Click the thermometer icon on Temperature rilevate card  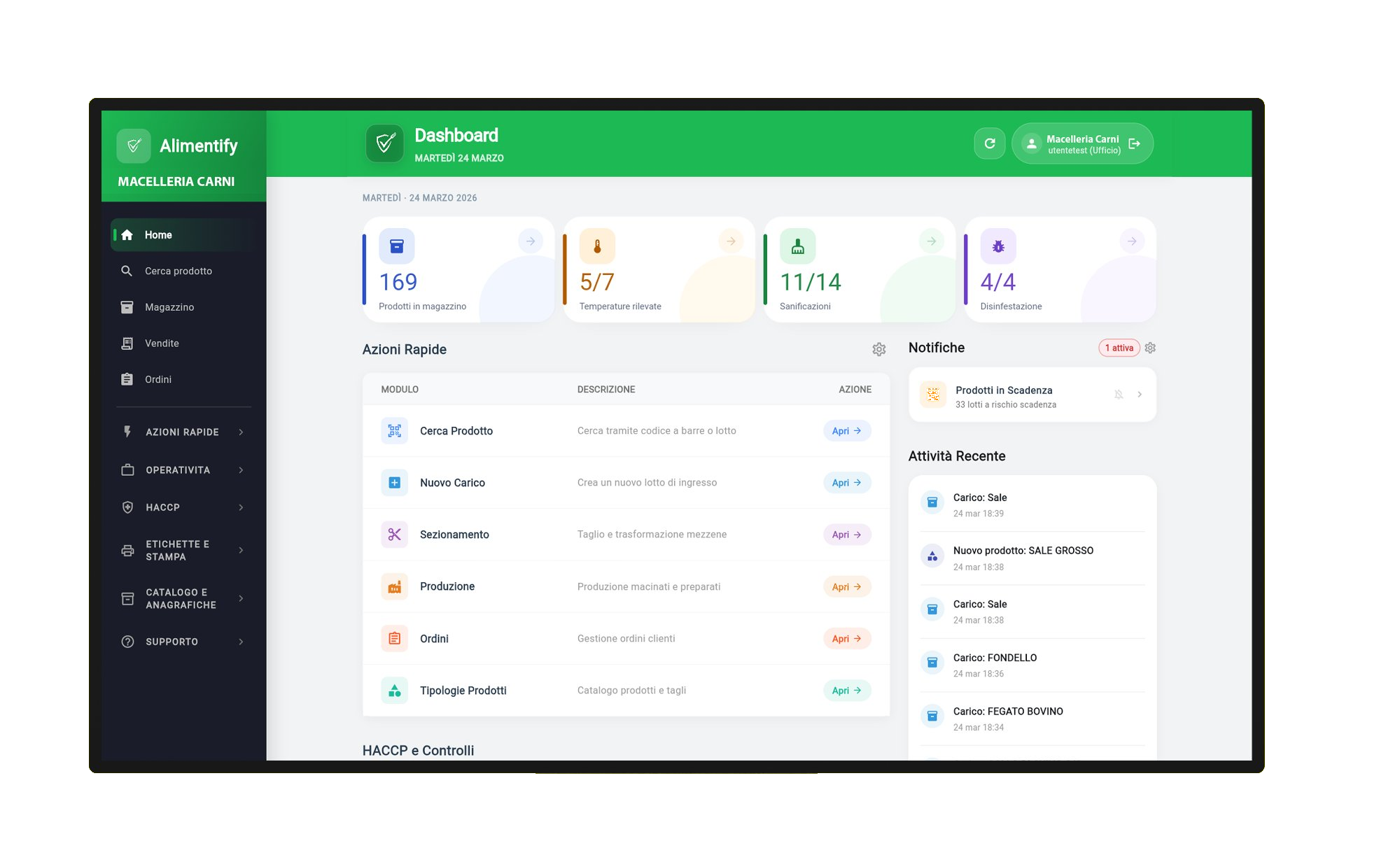point(596,246)
